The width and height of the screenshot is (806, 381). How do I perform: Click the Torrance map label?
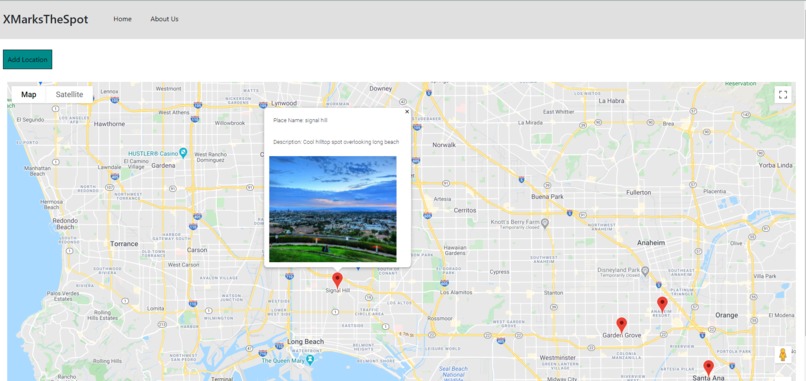tap(124, 244)
